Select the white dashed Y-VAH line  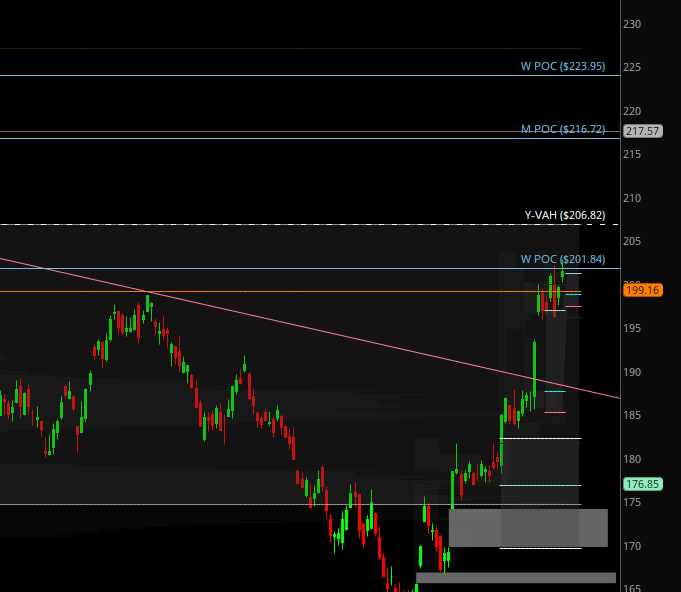pos(309,225)
